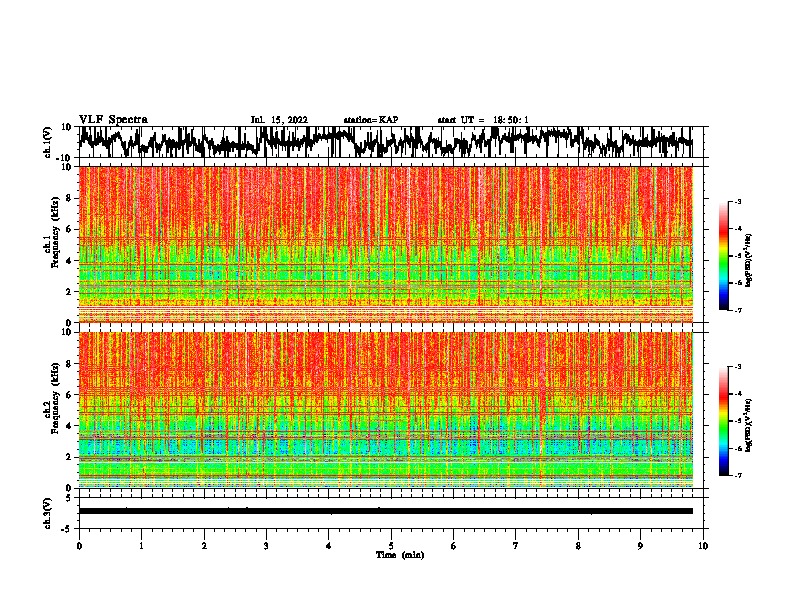792x612 pixels.
Task: Click the 4 kHz tick of ch.1 frequency axis
Action: click(71, 261)
